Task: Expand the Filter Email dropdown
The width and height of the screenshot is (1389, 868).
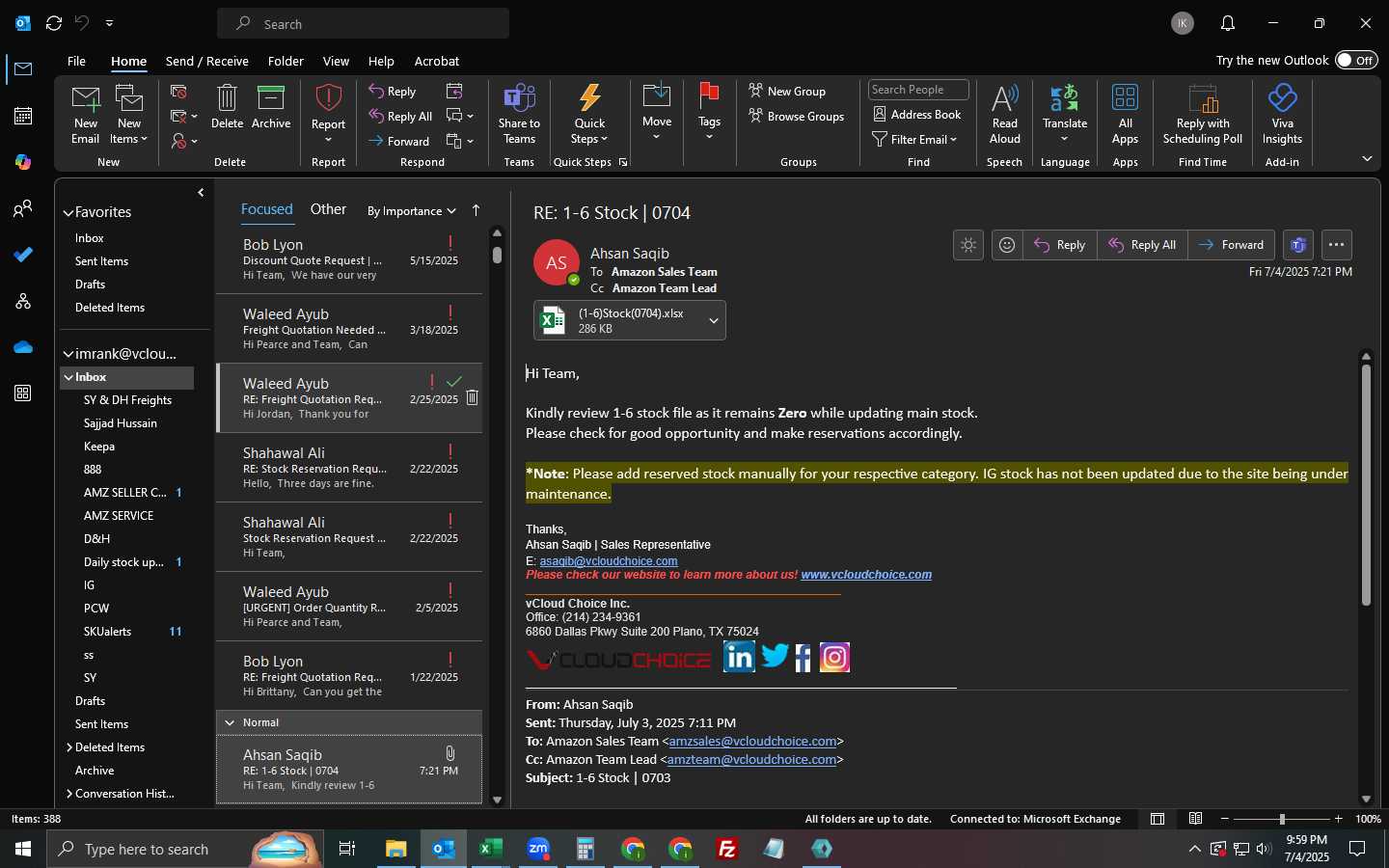Action: click(914, 140)
